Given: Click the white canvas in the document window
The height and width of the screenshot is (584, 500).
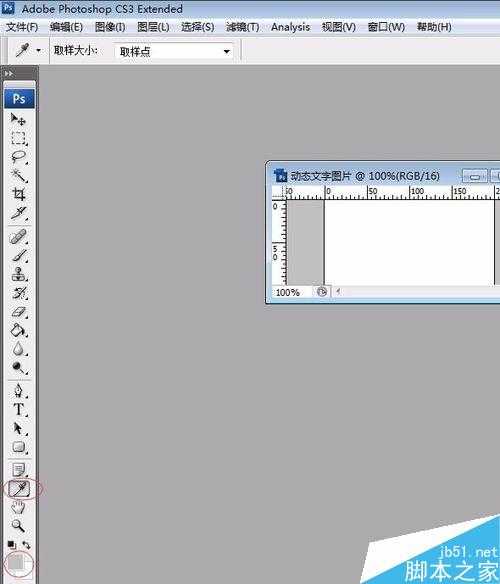Looking at the screenshot, I should tap(409, 243).
